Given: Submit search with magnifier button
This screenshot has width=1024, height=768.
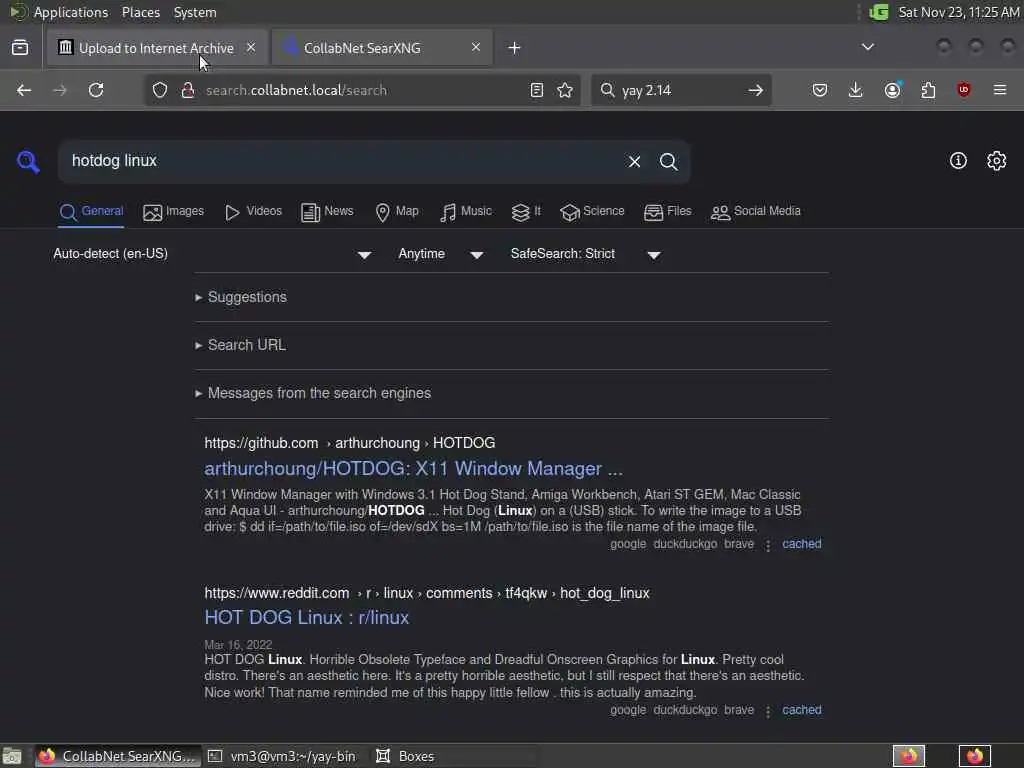Looking at the screenshot, I should pyautogui.click(x=668, y=161).
